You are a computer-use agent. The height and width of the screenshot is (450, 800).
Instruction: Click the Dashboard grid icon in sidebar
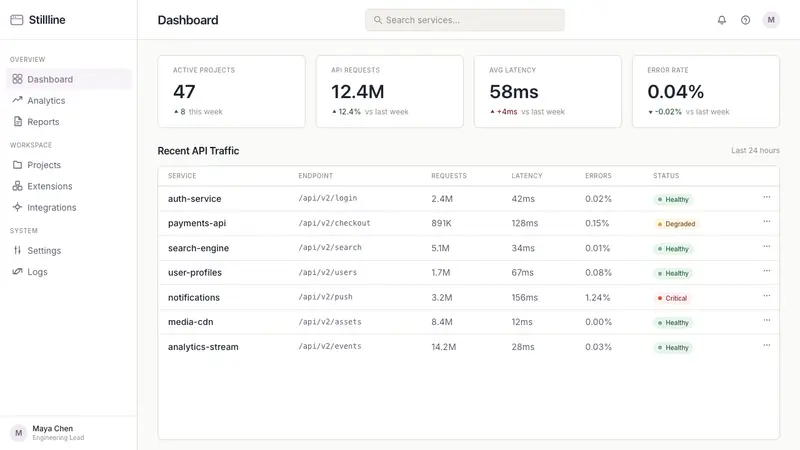(x=17, y=79)
